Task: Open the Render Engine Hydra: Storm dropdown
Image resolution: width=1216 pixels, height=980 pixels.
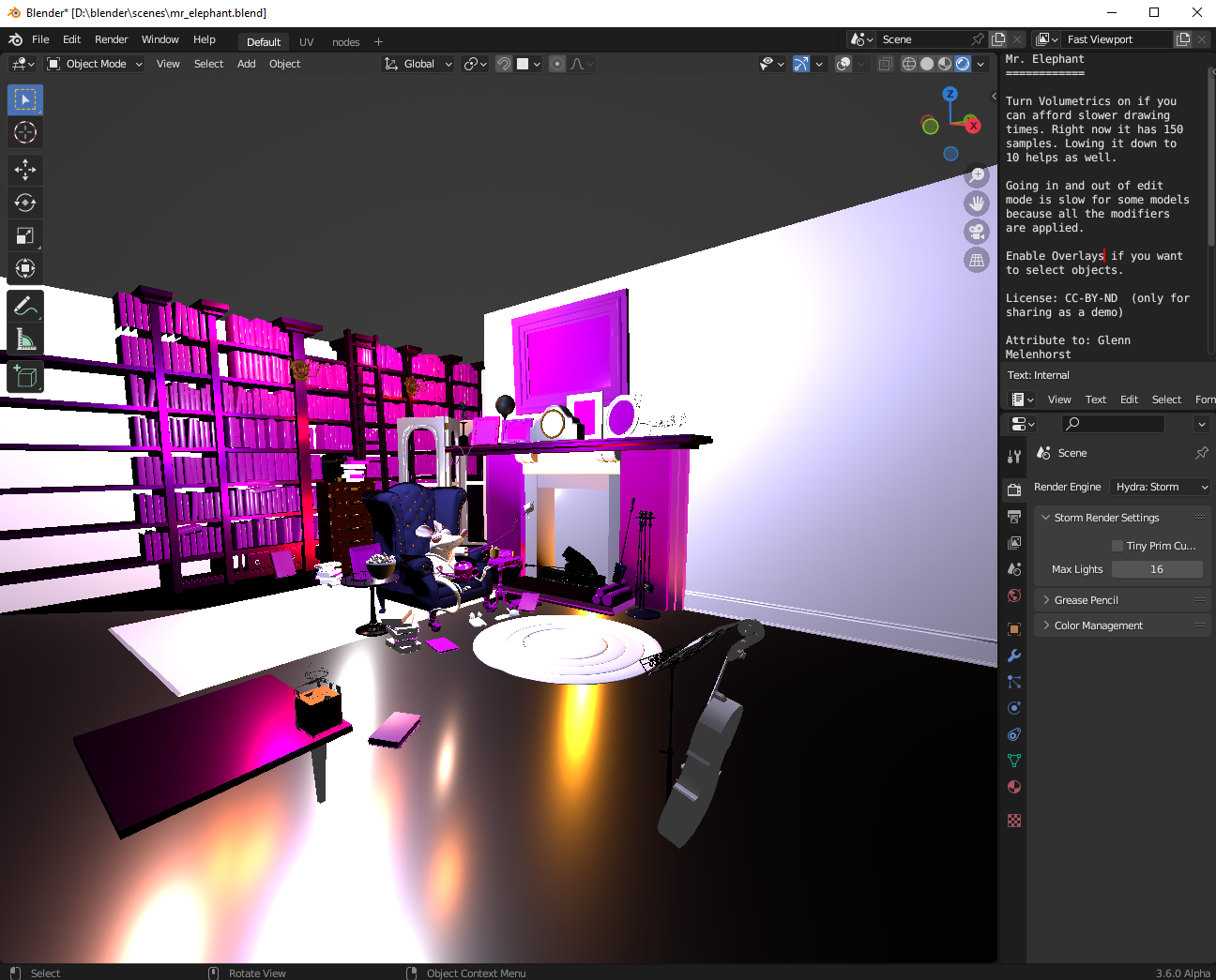Action: (x=1161, y=487)
